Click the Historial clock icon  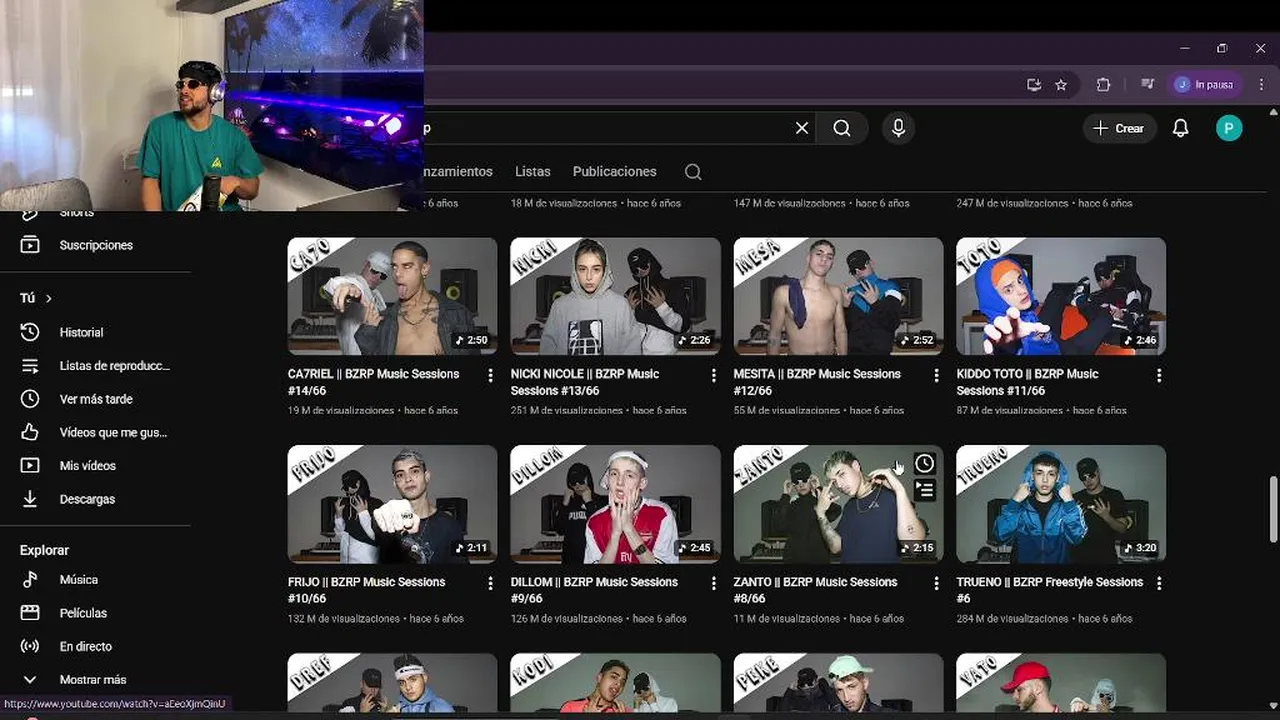30,332
